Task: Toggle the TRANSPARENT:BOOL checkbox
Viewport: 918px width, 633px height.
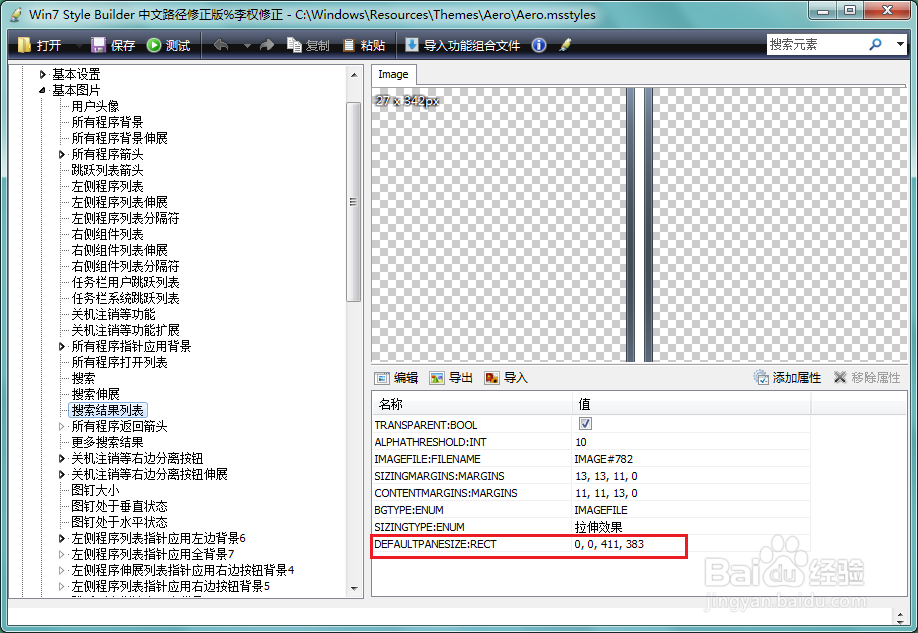Action: 585,425
